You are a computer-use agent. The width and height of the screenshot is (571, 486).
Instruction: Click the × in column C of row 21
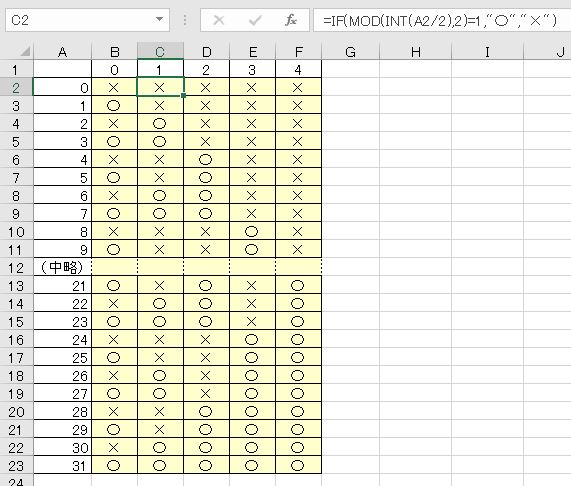click(x=160, y=430)
